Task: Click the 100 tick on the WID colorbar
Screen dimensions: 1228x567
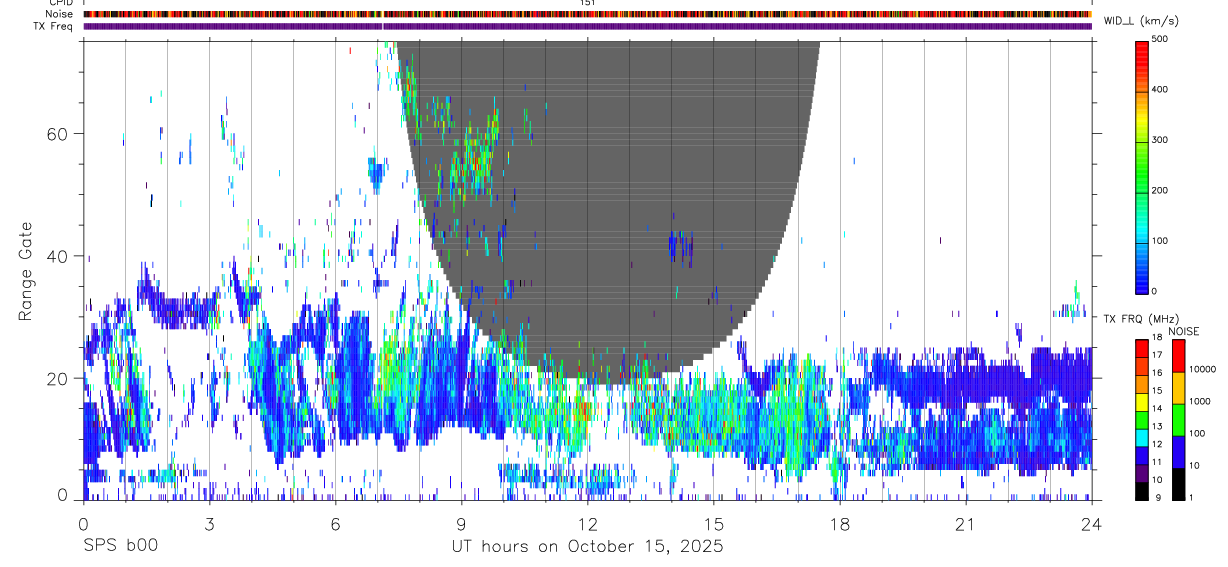Action: [1162, 241]
